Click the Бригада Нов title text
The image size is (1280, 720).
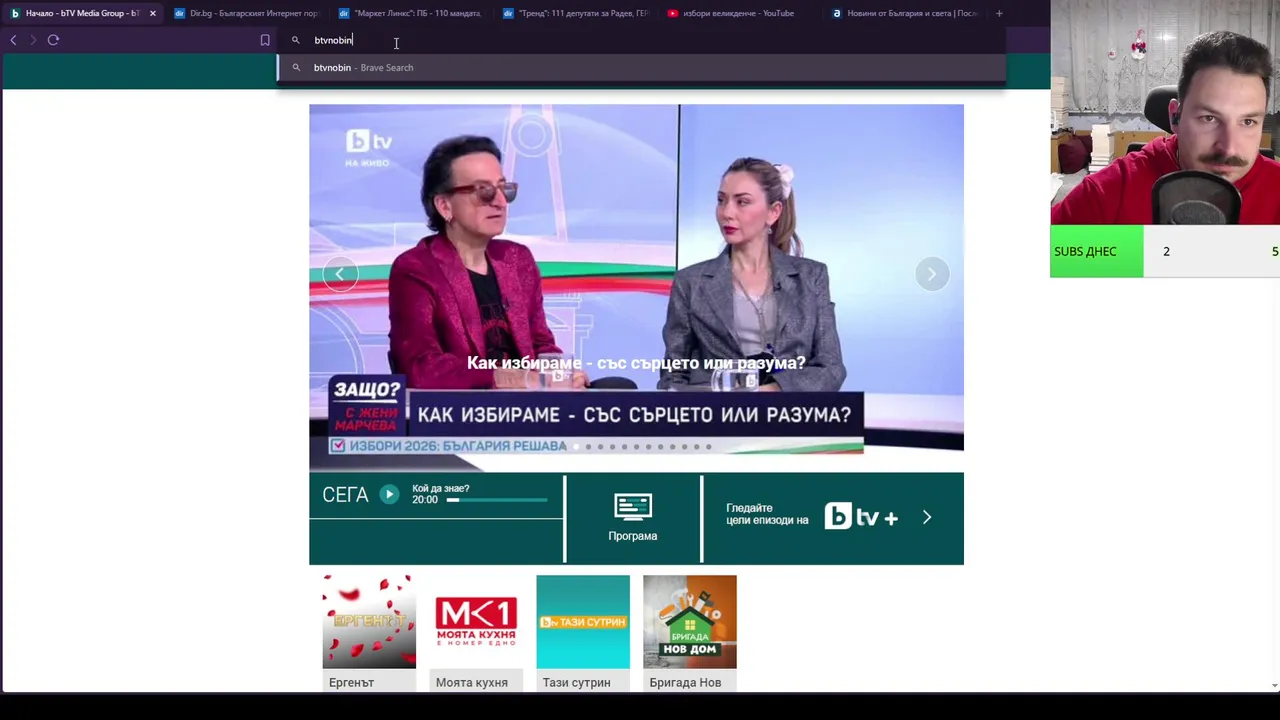click(x=685, y=682)
